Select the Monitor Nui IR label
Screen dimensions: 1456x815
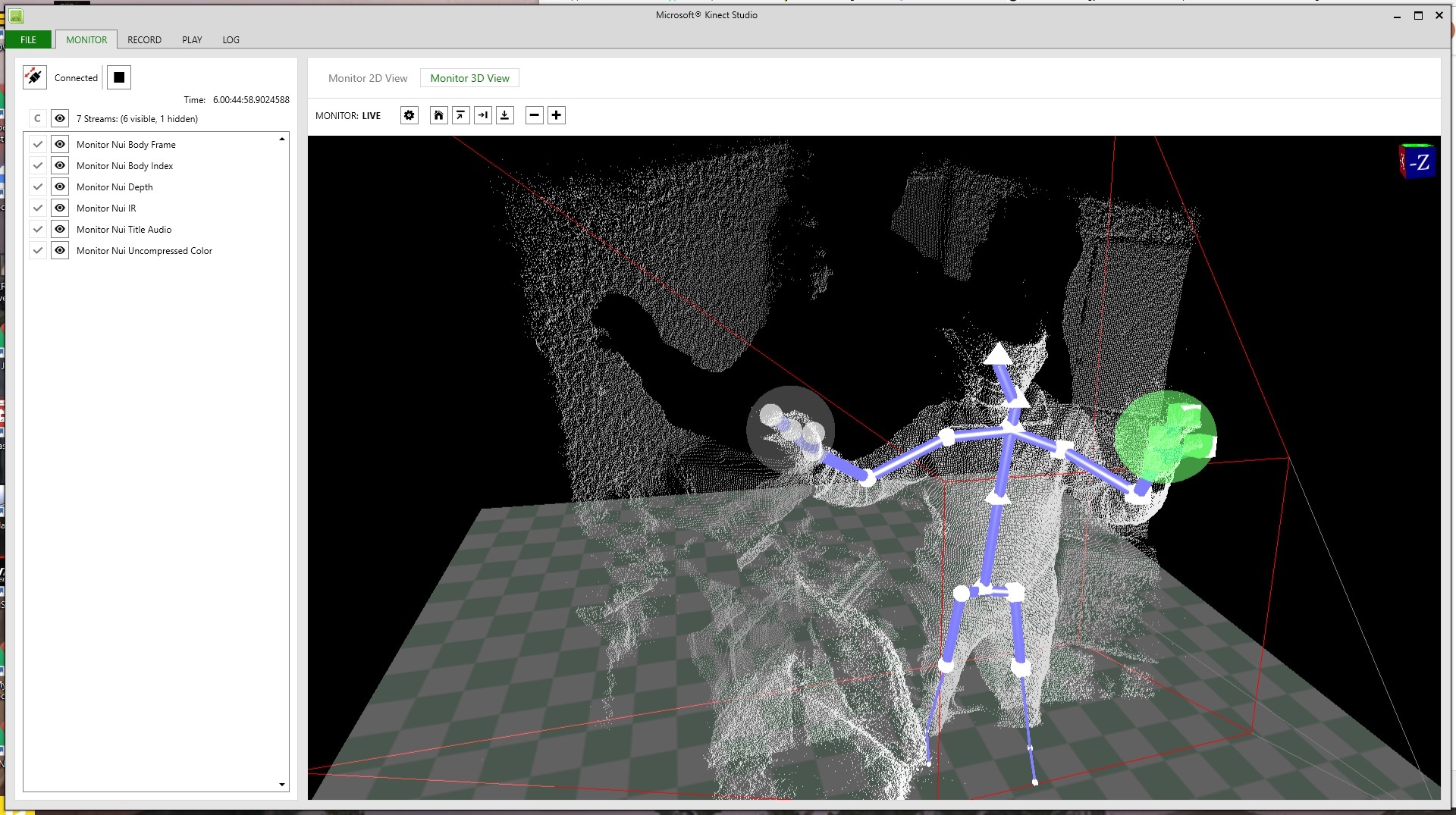(106, 208)
